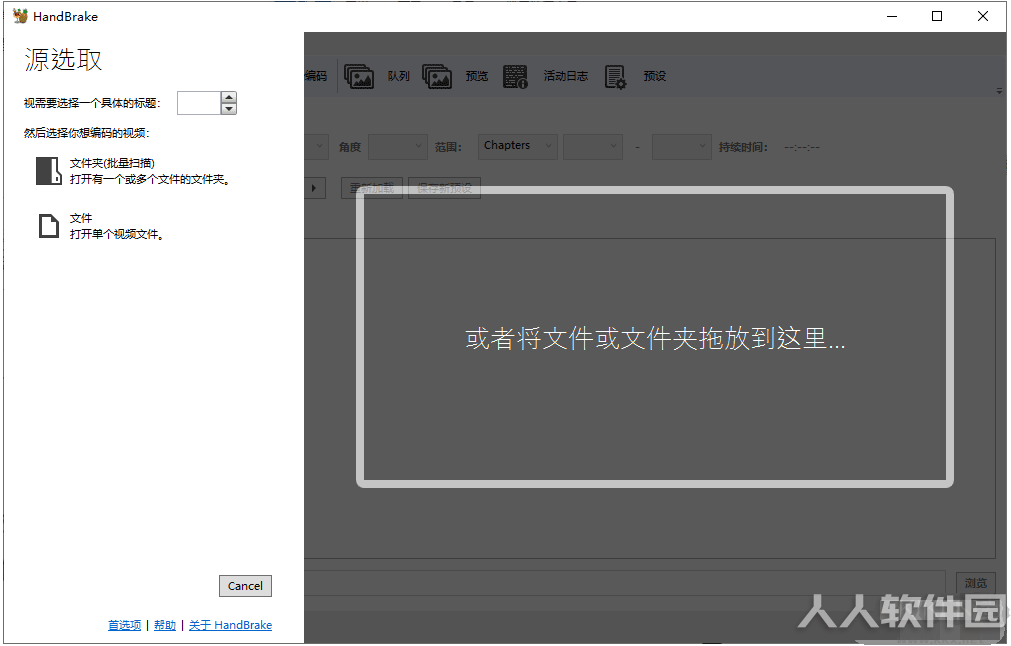This screenshot has width=1011, height=646.
Task: Open the starting chapter dropdown
Action: [x=593, y=146]
